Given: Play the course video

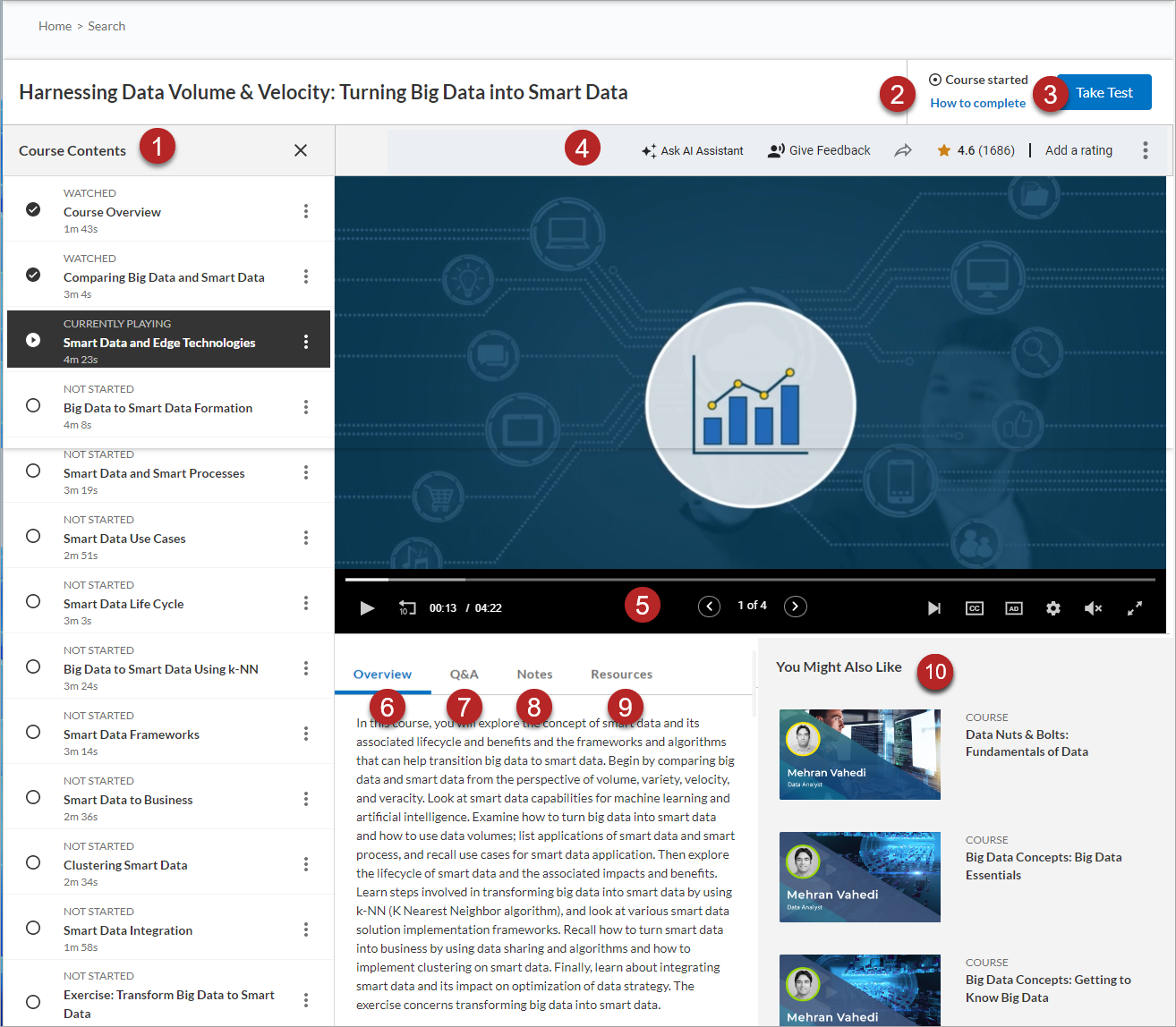Looking at the screenshot, I should point(367,608).
